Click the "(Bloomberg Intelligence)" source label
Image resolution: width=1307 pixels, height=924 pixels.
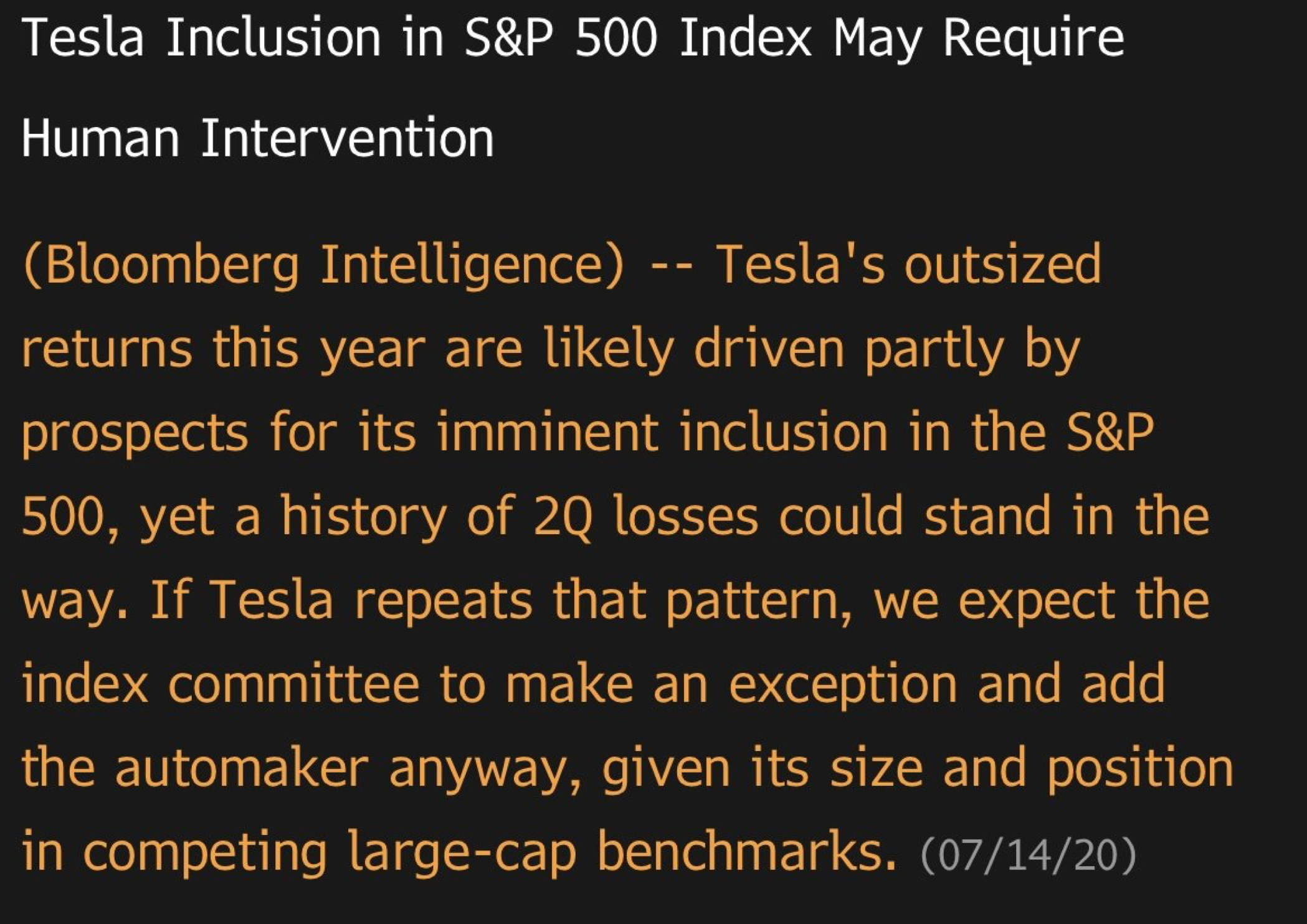(x=323, y=265)
